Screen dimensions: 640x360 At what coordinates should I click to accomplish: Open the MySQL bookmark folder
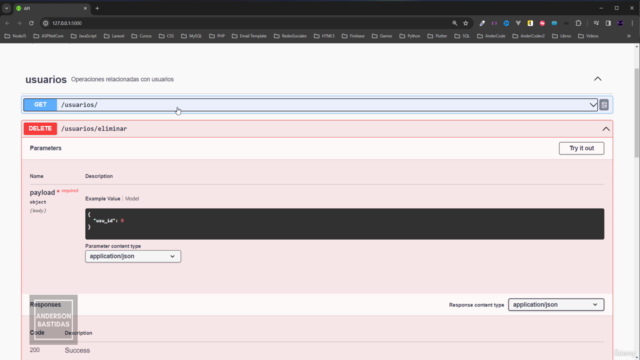coord(191,36)
